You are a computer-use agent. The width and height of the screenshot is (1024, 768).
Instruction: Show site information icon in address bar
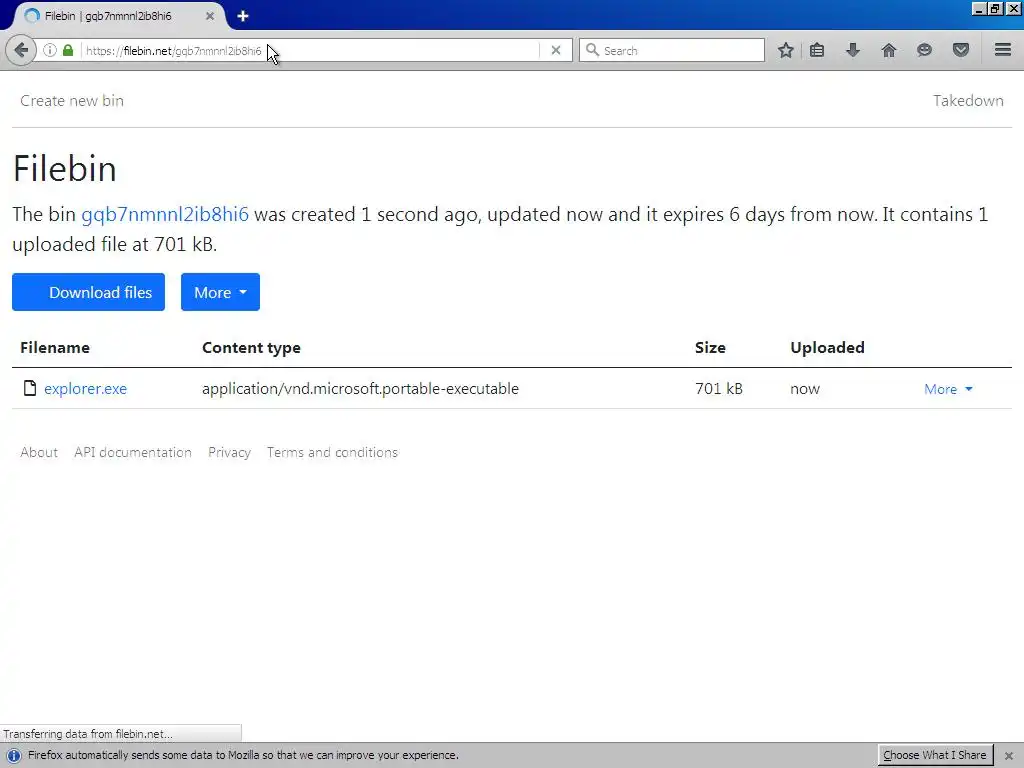pyautogui.click(x=50, y=50)
